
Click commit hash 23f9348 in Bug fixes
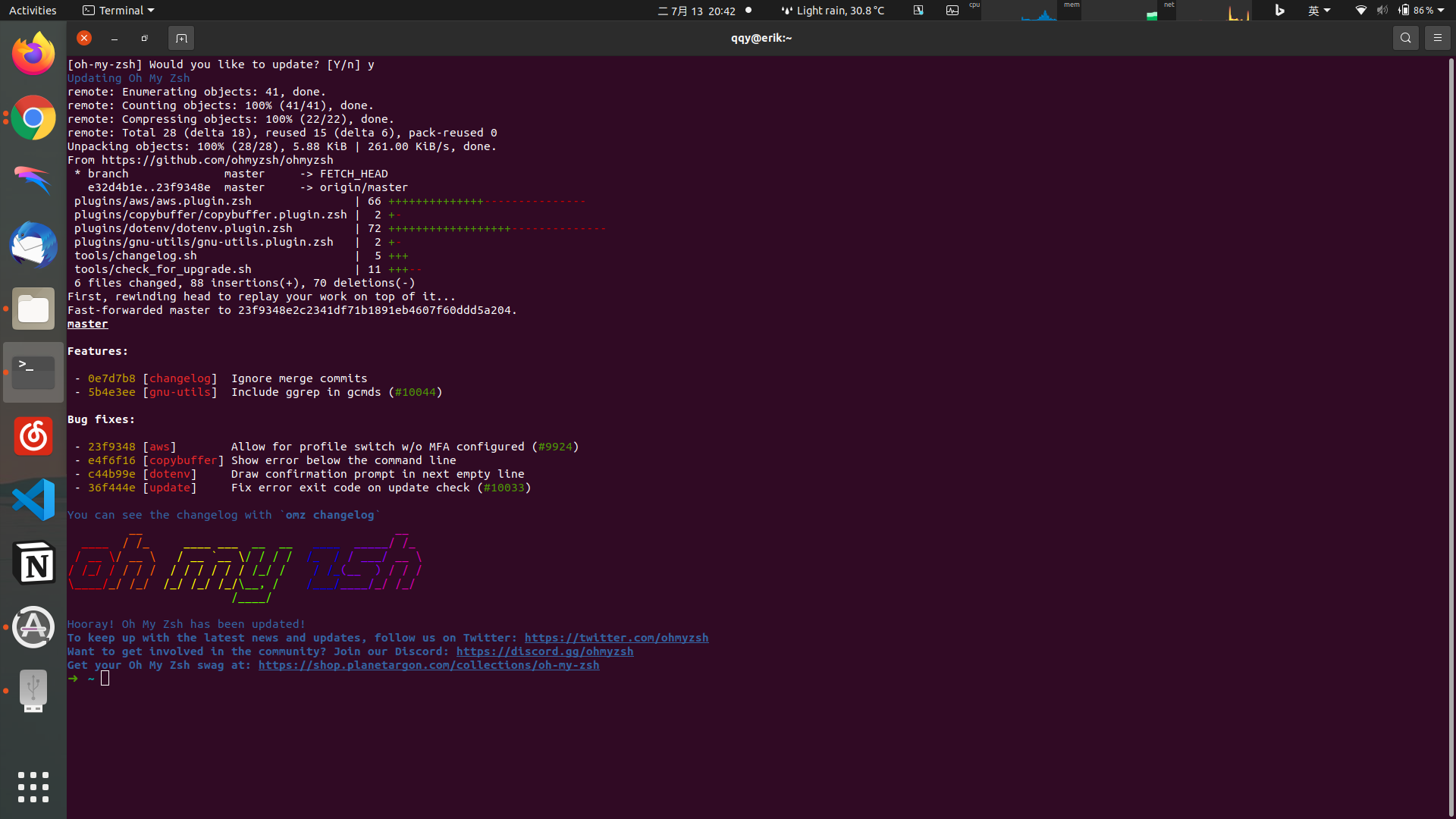[111, 447]
